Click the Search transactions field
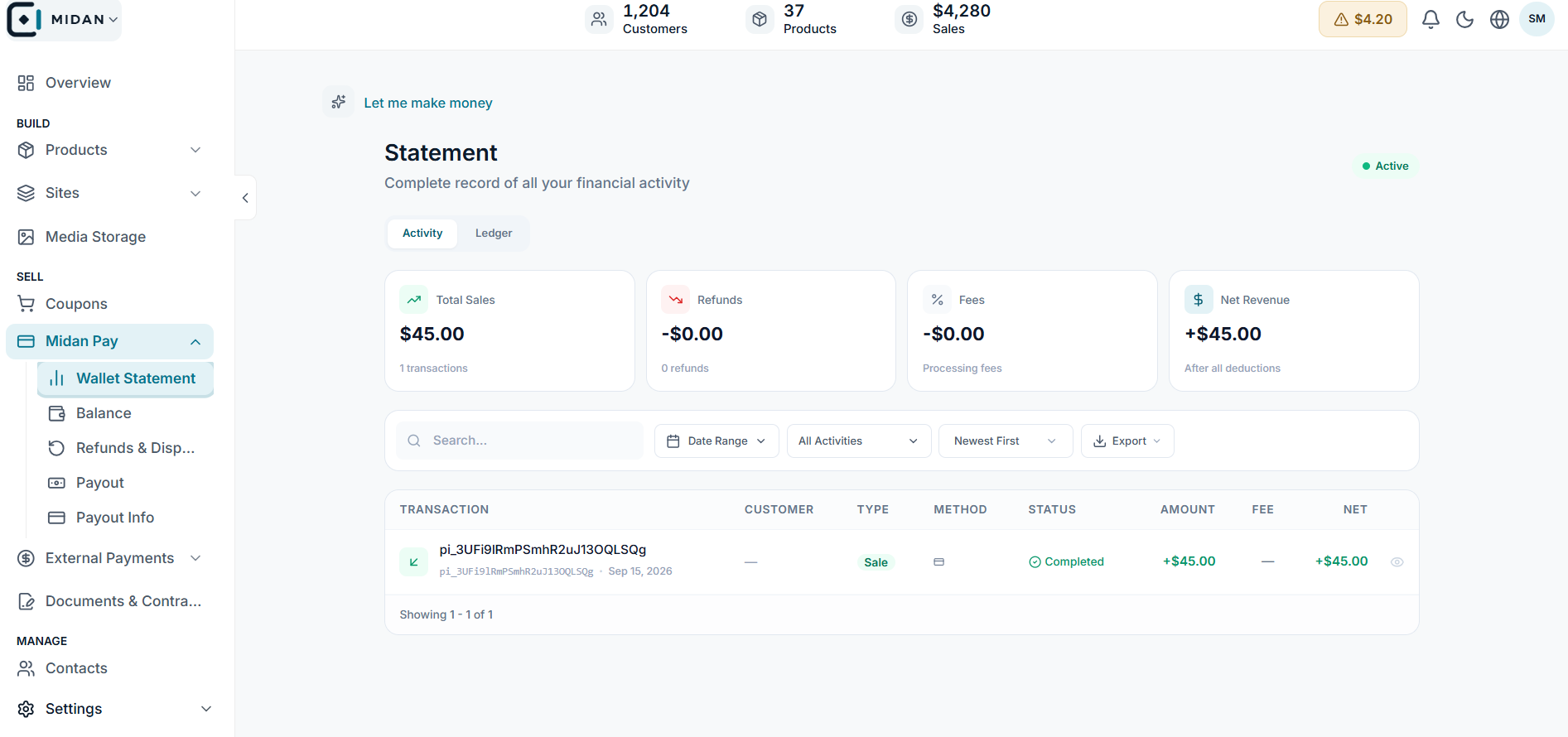The height and width of the screenshot is (737, 1568). tap(520, 441)
